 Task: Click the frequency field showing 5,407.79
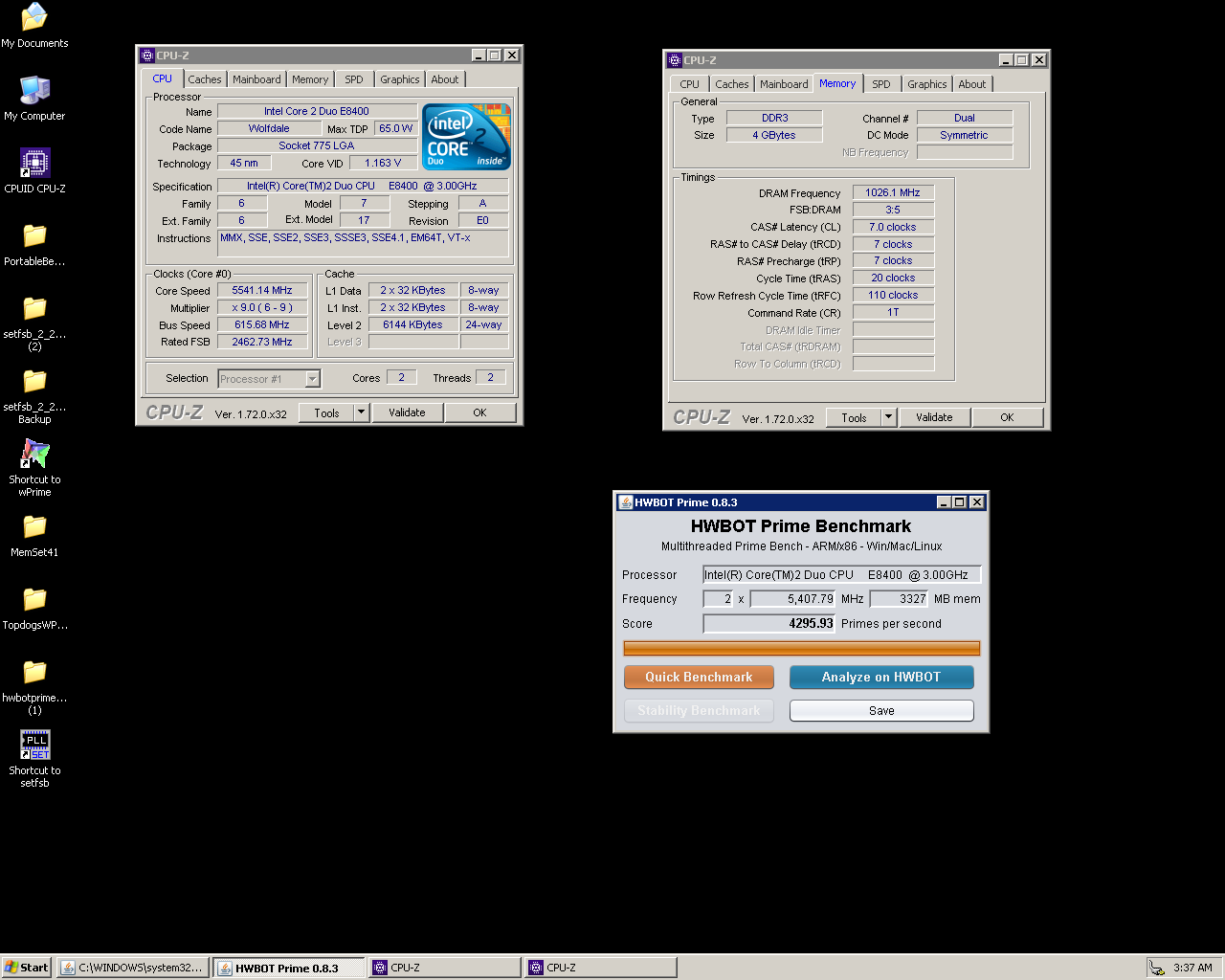[x=793, y=599]
